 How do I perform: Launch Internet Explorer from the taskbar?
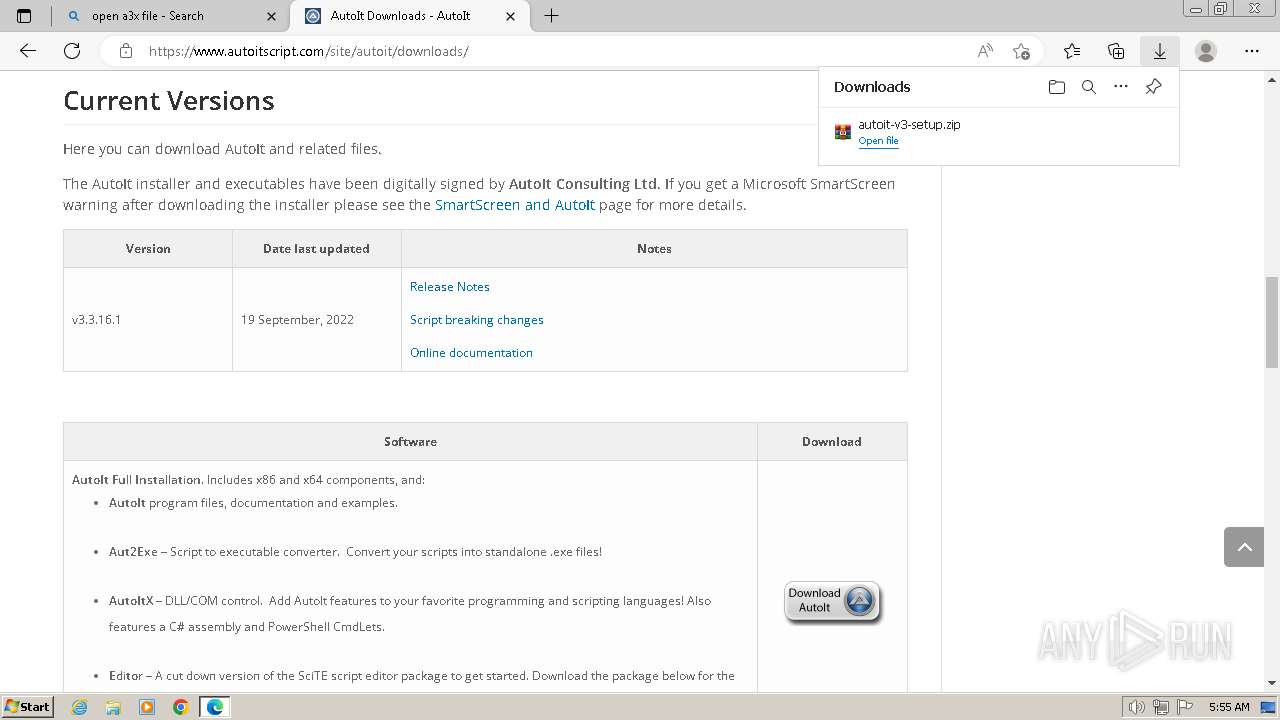[x=80, y=707]
